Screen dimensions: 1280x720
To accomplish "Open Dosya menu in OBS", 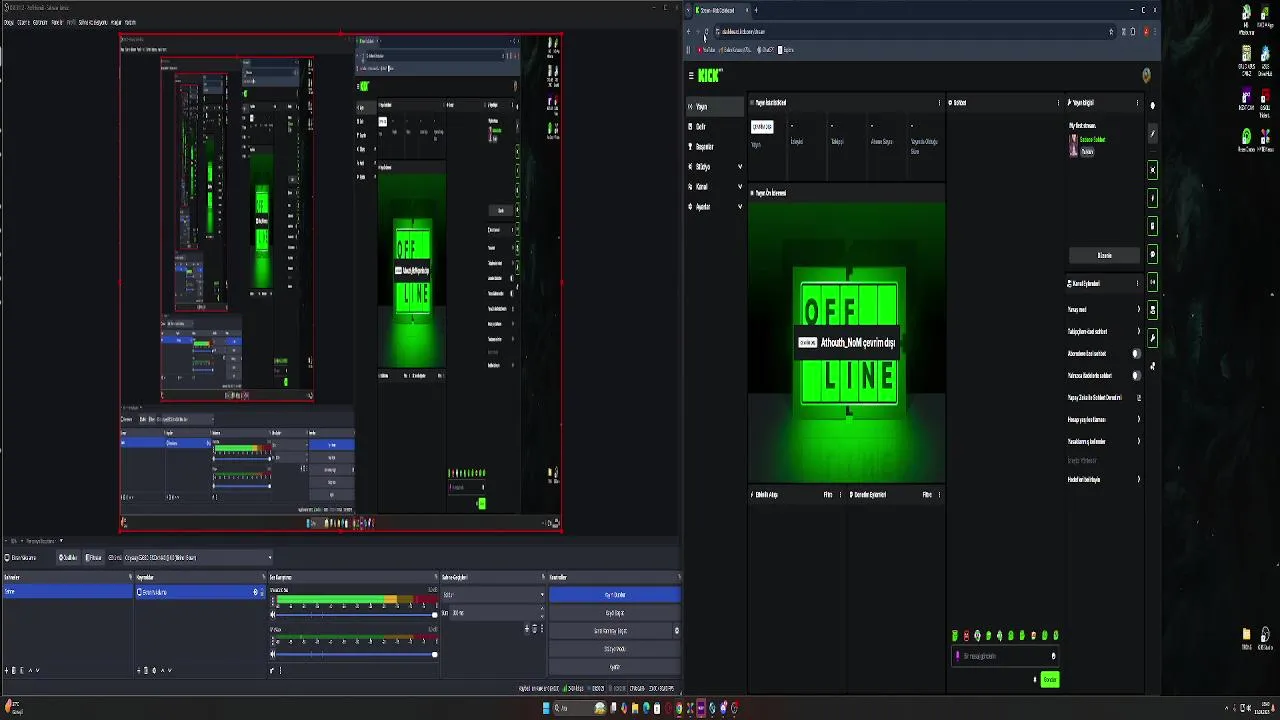I will (x=9, y=22).
